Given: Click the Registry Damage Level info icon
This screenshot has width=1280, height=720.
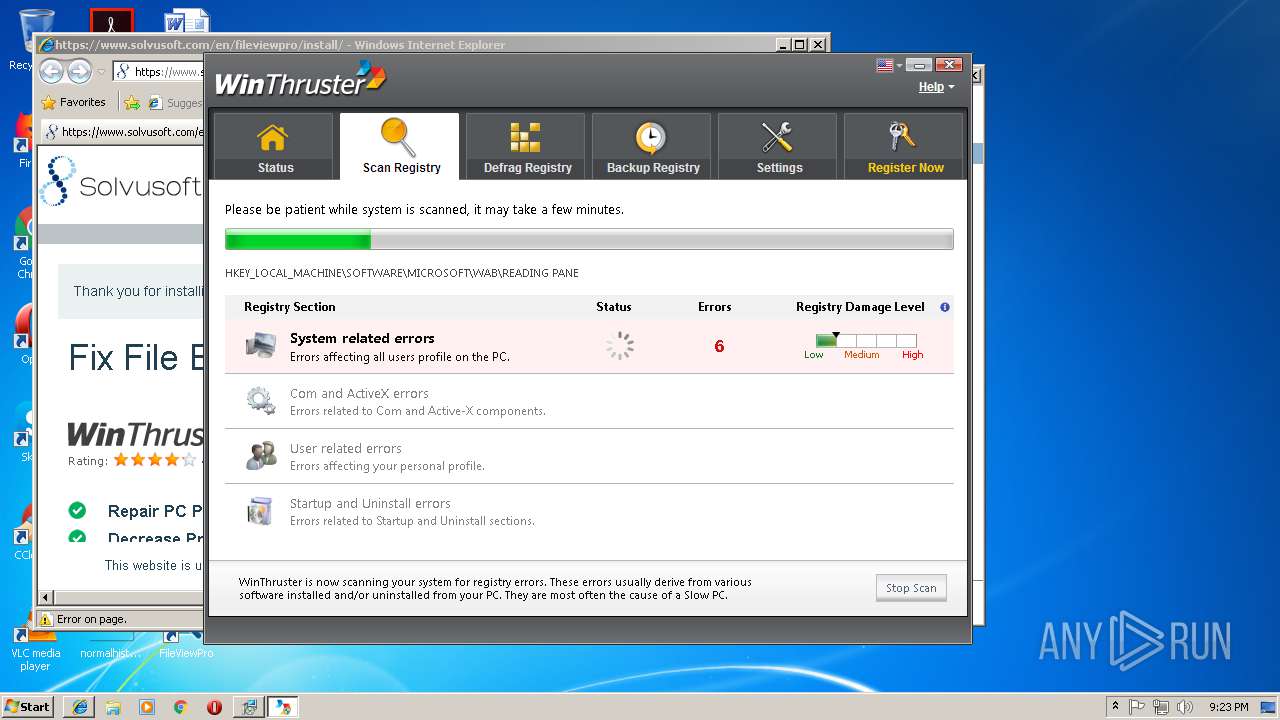Looking at the screenshot, I should point(945,307).
